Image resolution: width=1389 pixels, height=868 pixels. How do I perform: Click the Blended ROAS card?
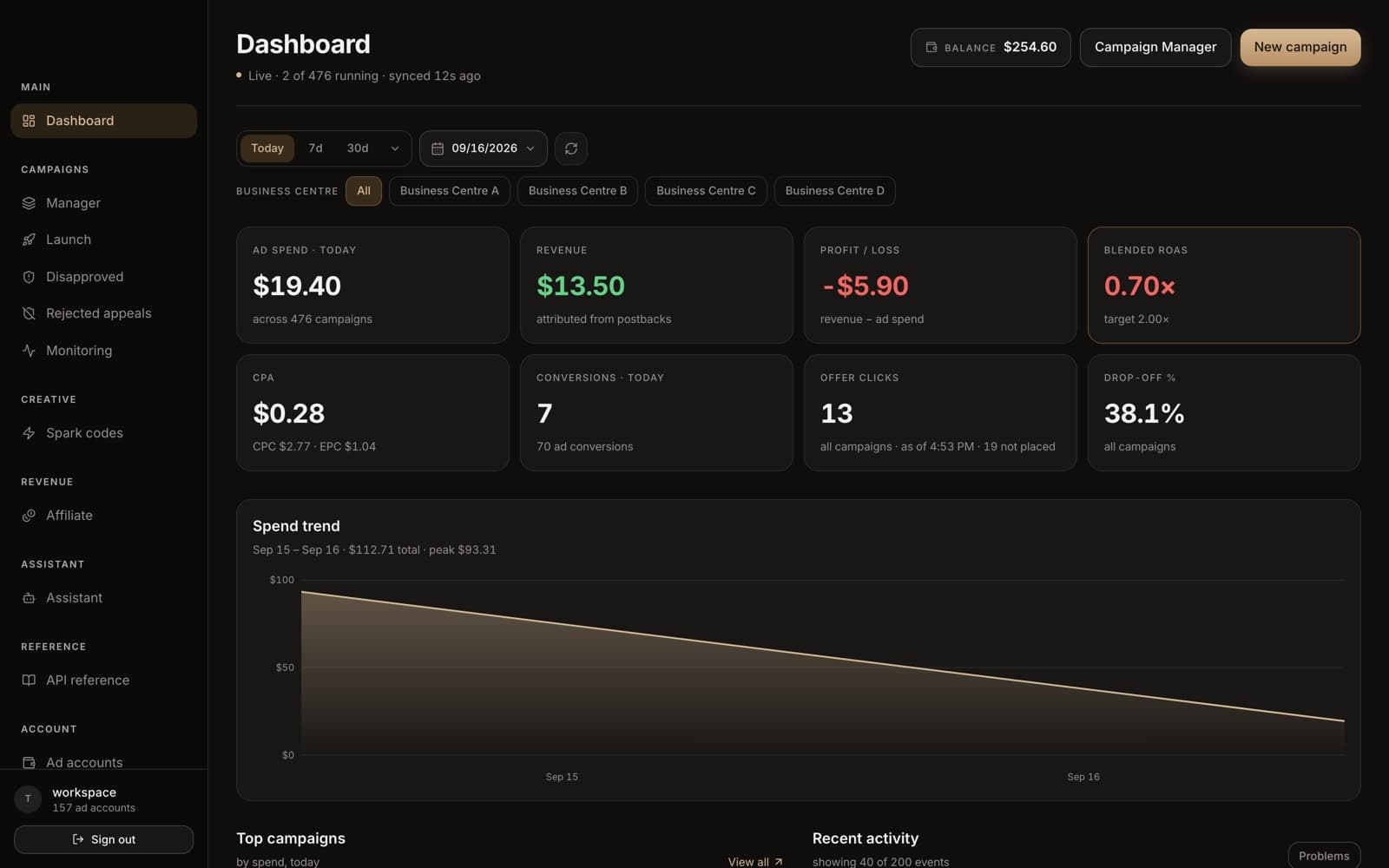pos(1223,285)
